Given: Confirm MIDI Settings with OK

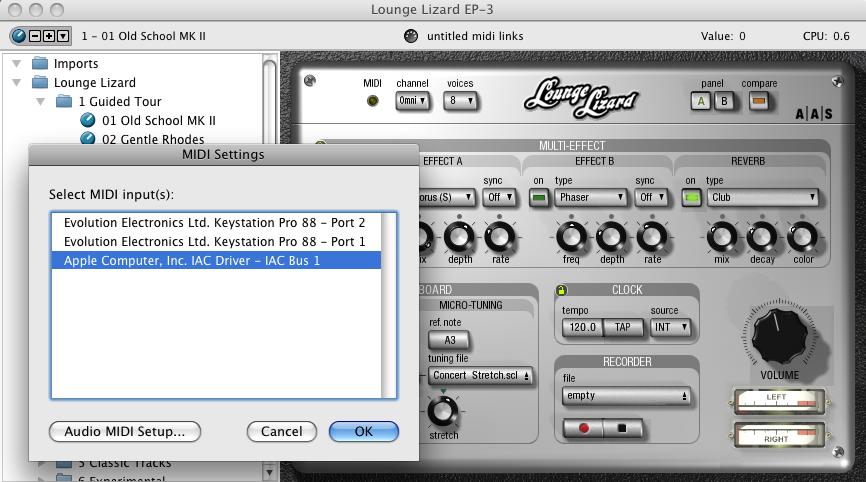Looking at the screenshot, I should (363, 431).
